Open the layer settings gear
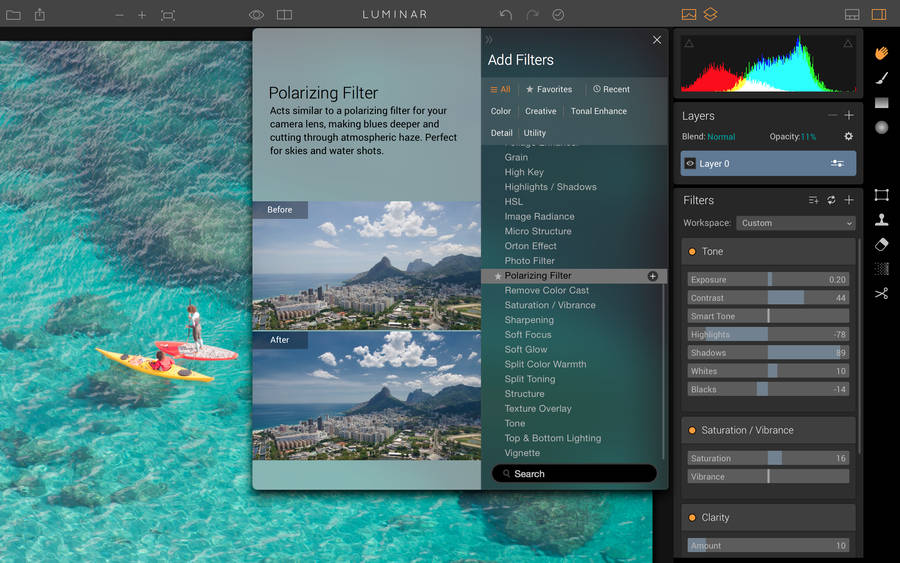 [848, 137]
